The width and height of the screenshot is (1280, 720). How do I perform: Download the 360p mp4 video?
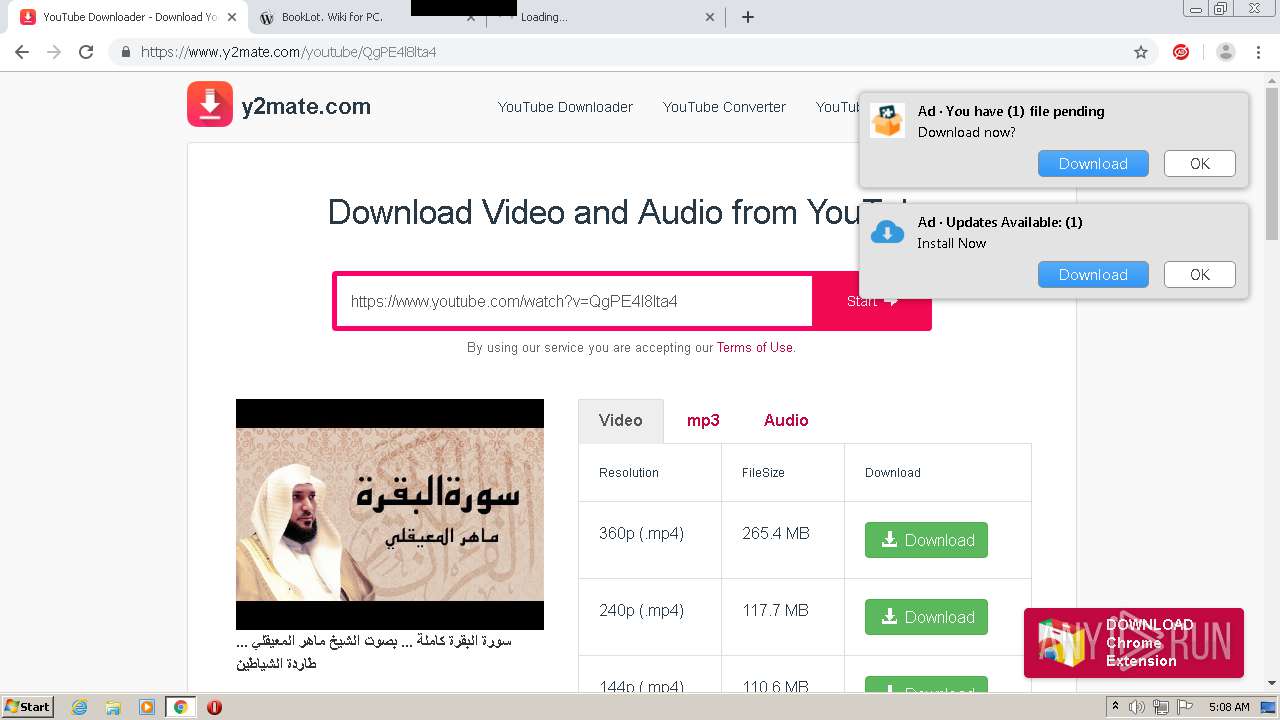click(x=926, y=540)
